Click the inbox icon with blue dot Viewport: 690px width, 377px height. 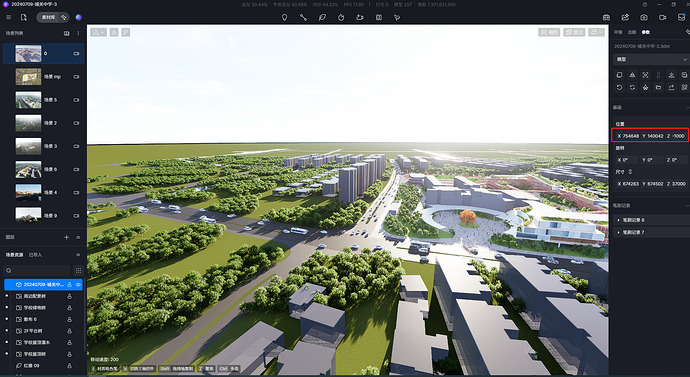pyautogui.click(x=681, y=17)
